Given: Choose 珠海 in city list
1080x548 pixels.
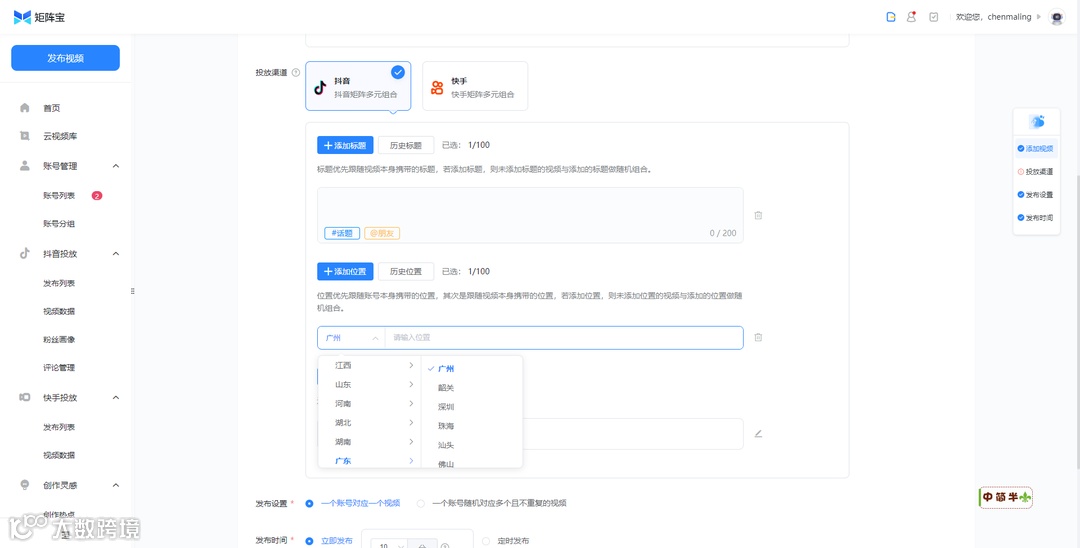Looking at the screenshot, I should coord(446,426).
